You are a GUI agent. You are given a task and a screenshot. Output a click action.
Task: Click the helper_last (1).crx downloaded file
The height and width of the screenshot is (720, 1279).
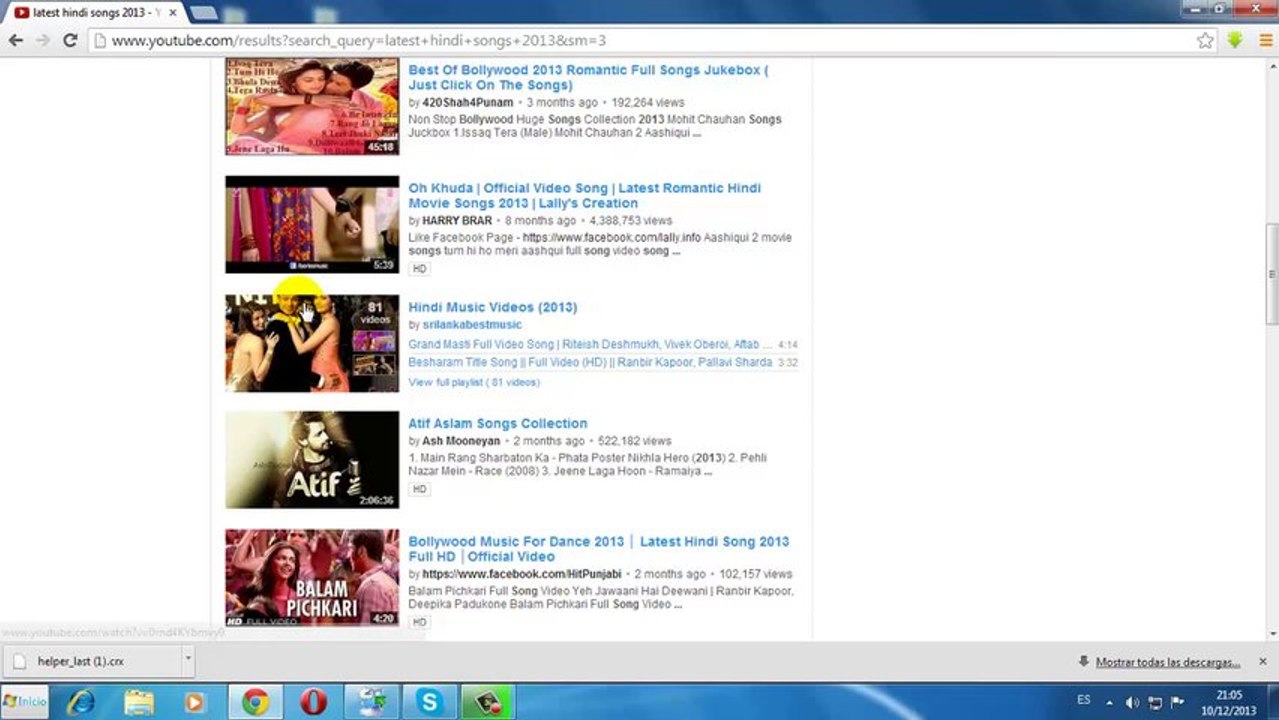point(91,660)
